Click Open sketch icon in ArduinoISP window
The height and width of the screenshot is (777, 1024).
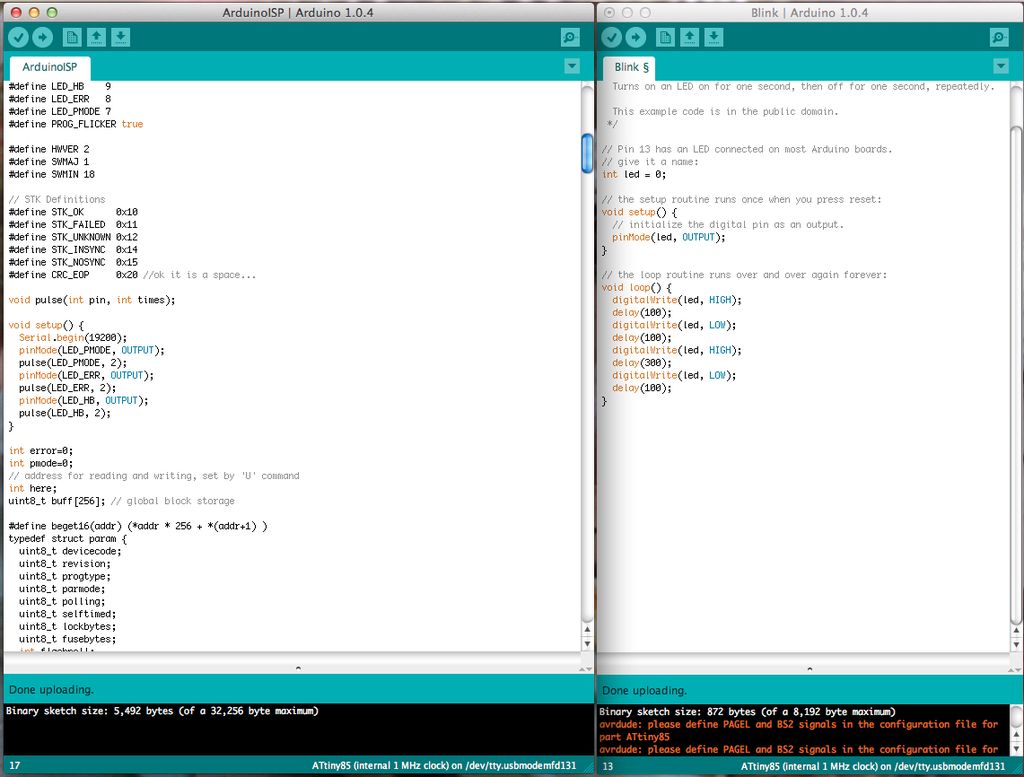click(x=96, y=37)
